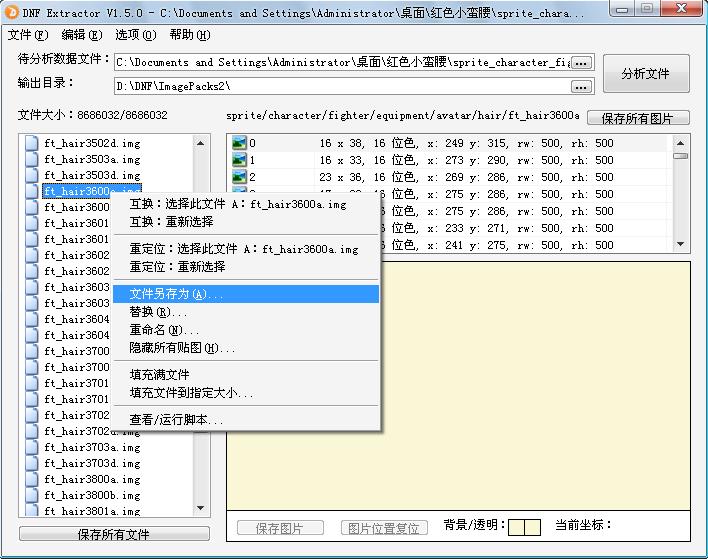Select image row 2 sized 23 x 36
The height and width of the screenshot is (559, 708).
450,177
